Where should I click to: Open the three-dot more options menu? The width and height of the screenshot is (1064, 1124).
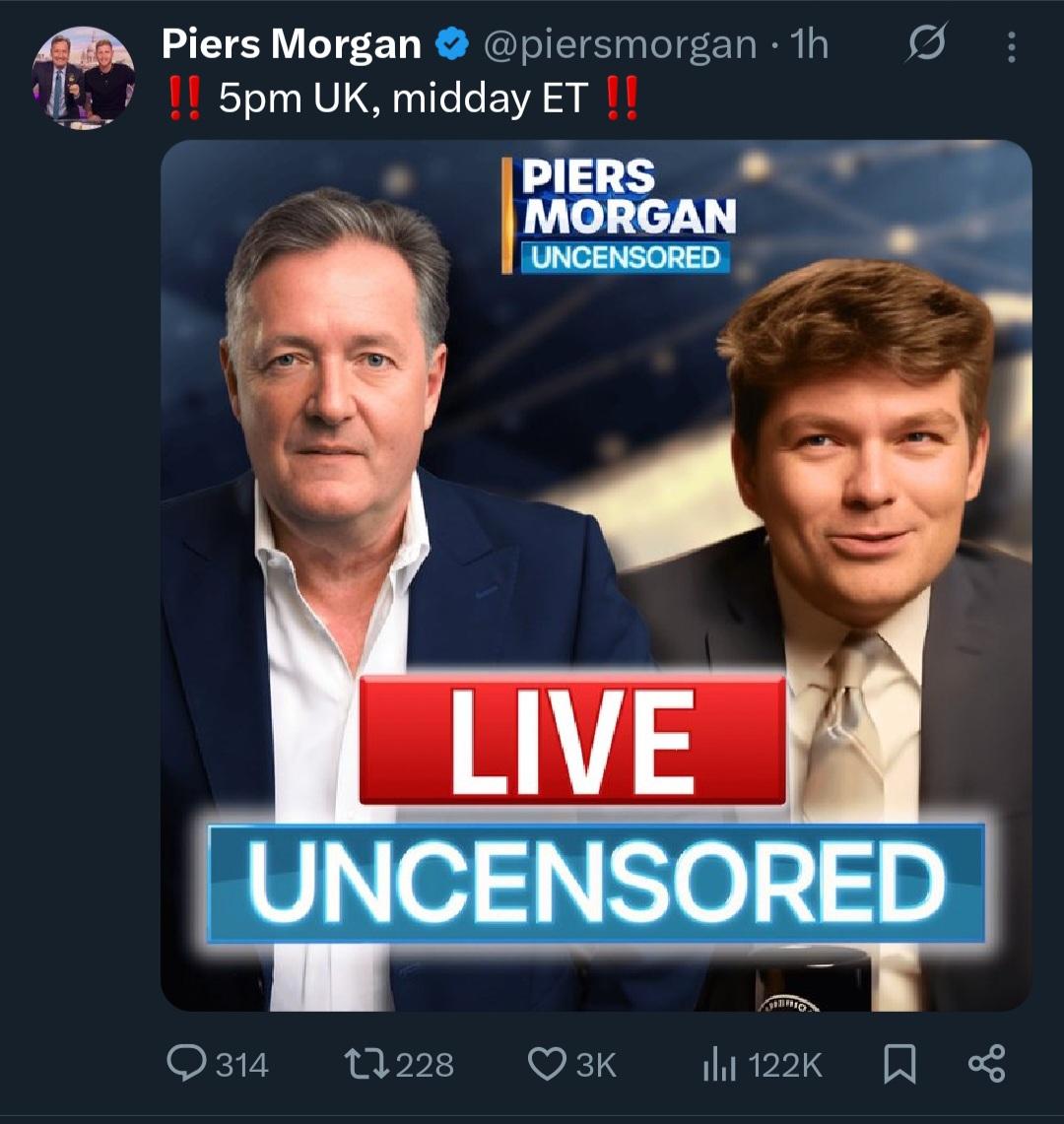(1011, 46)
